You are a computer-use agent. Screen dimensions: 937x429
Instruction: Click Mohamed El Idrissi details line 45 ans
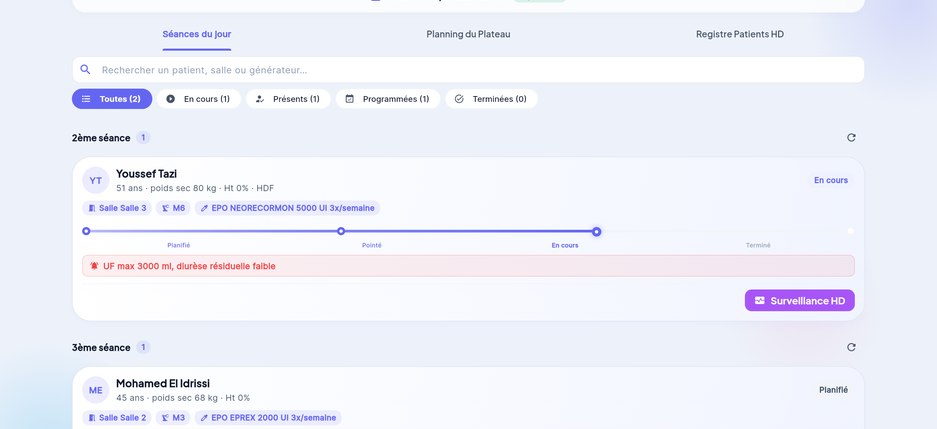point(183,398)
